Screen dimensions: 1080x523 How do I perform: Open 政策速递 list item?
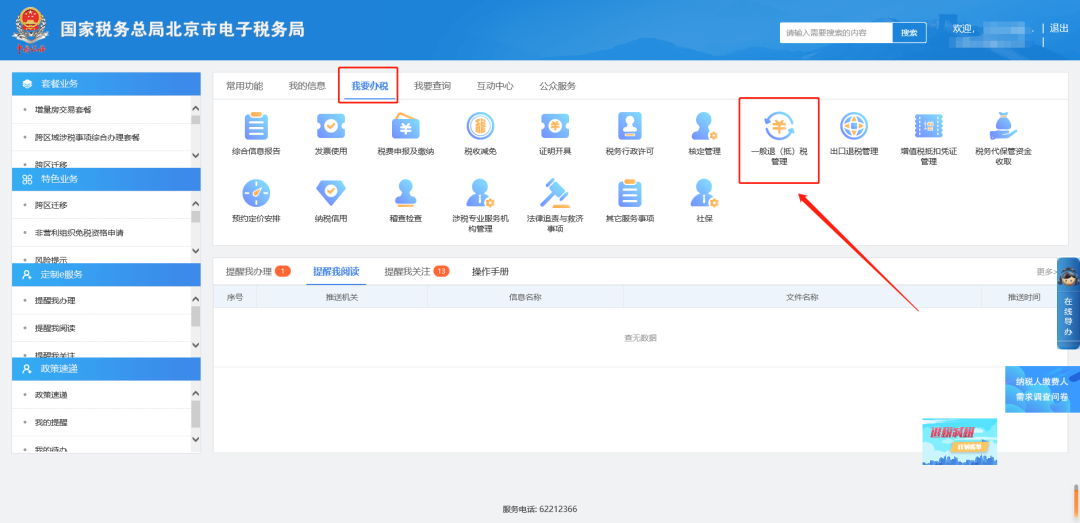[51, 395]
